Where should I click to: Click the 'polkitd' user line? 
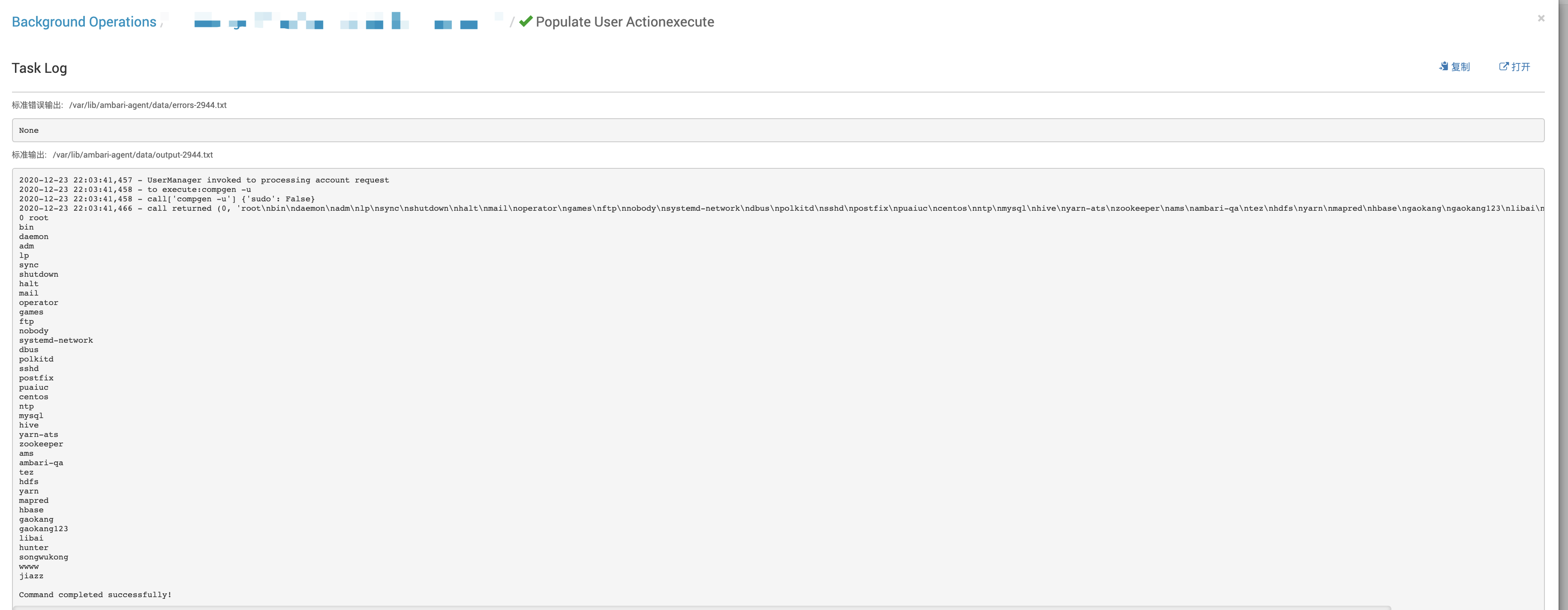(36, 359)
